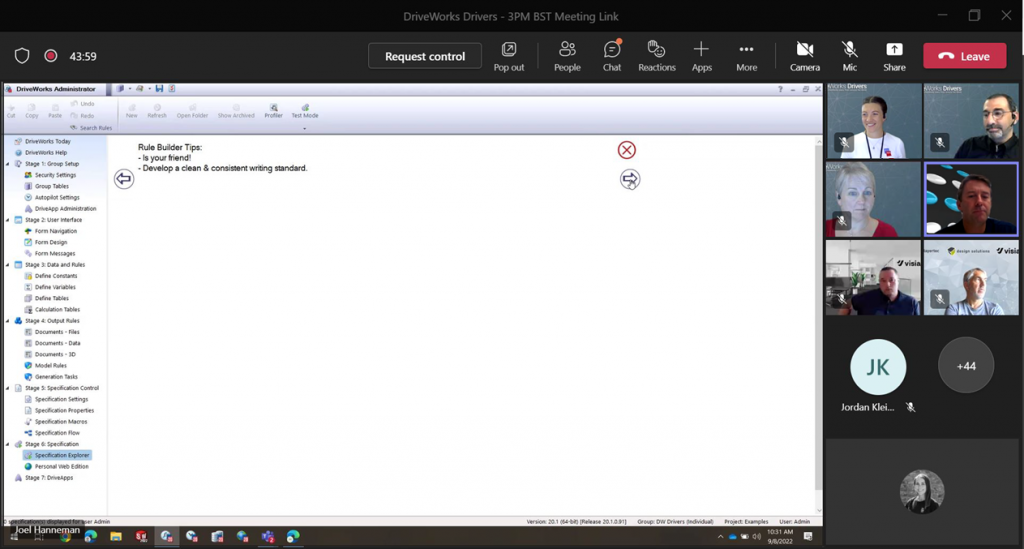Click the right arrow navigation icon

coord(630,179)
